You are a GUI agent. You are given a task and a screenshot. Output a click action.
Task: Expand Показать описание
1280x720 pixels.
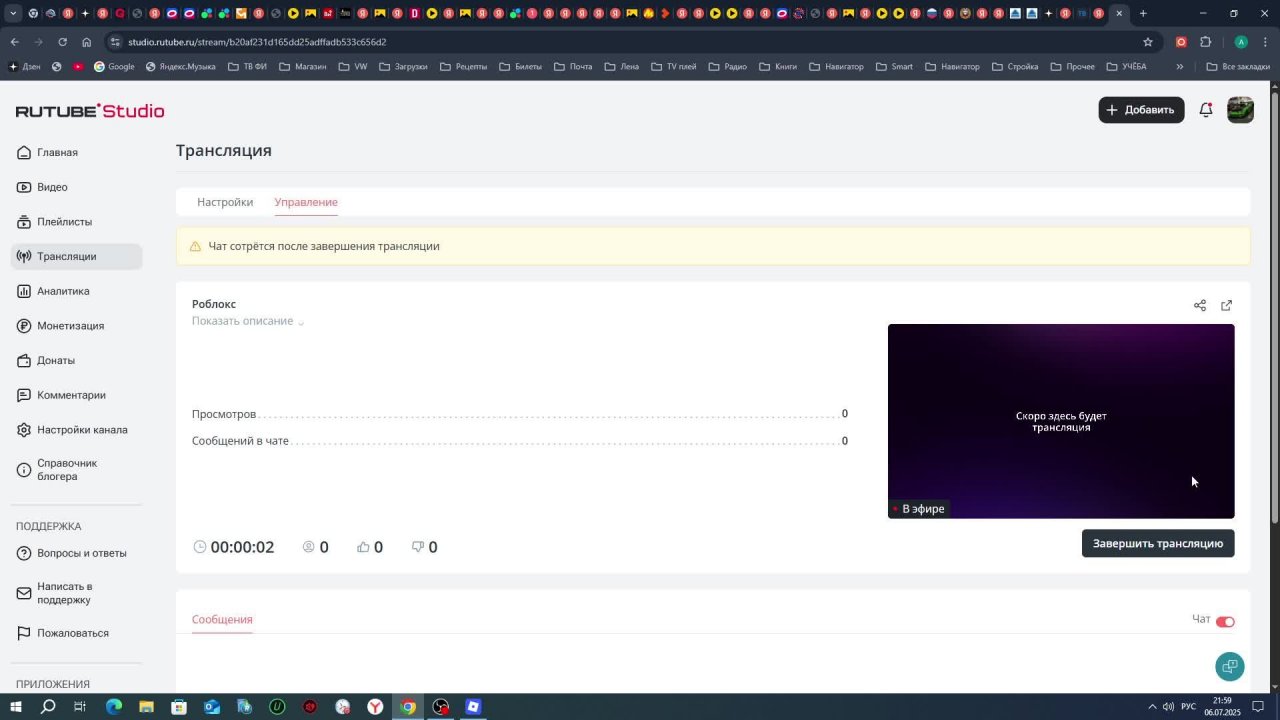tap(247, 321)
